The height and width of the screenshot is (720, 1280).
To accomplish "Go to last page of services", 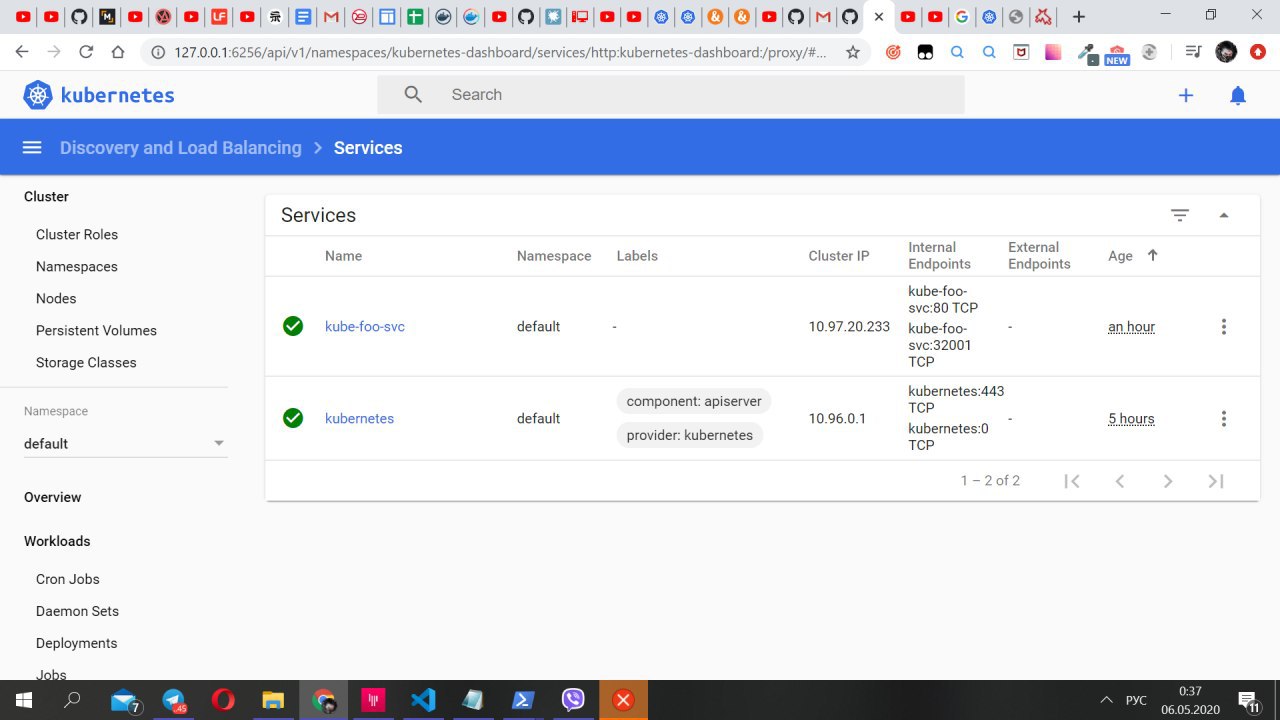I will [x=1216, y=481].
